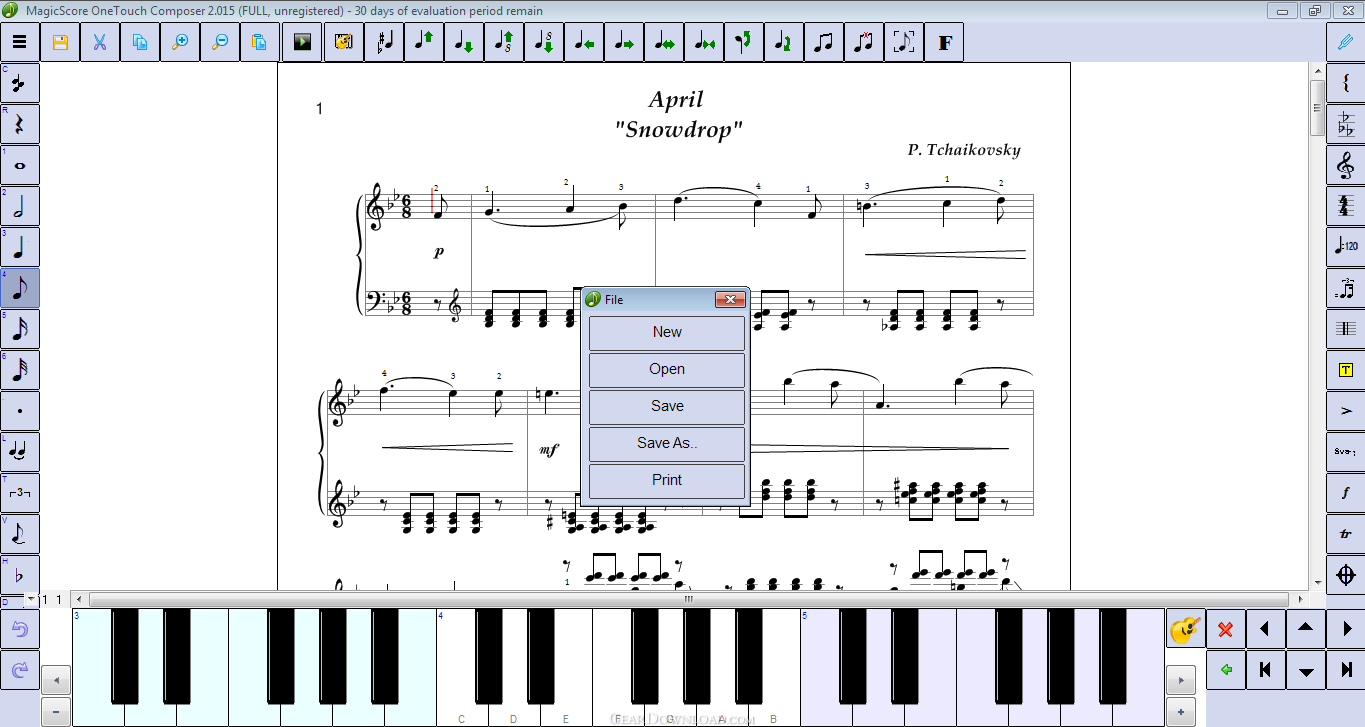Click the flat accidental button
The width and height of the screenshot is (1365, 727).
pyautogui.click(x=20, y=575)
